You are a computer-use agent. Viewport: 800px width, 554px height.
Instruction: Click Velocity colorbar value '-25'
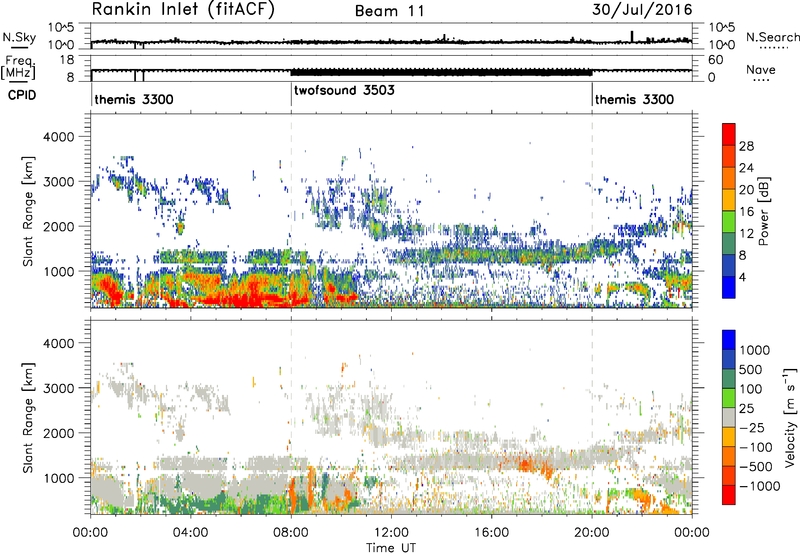[752, 427]
